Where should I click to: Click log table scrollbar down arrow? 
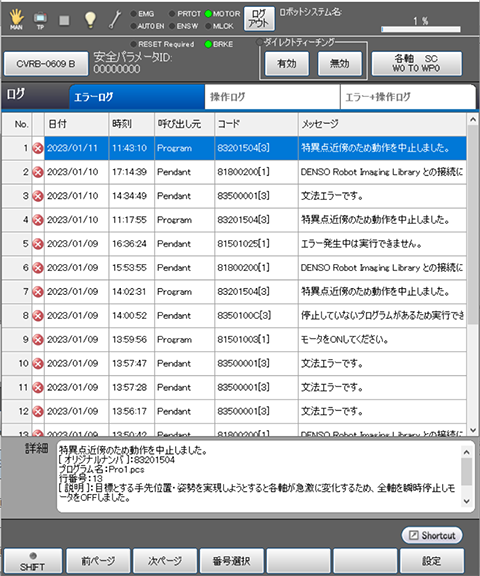click(x=473, y=429)
